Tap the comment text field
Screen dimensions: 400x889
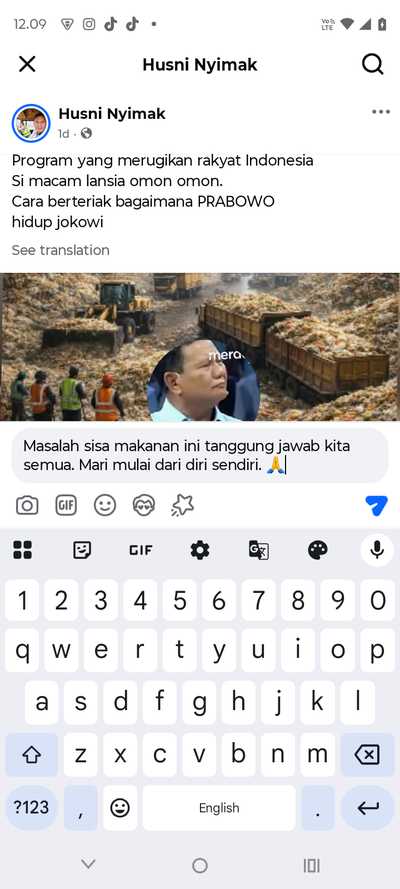(200, 455)
